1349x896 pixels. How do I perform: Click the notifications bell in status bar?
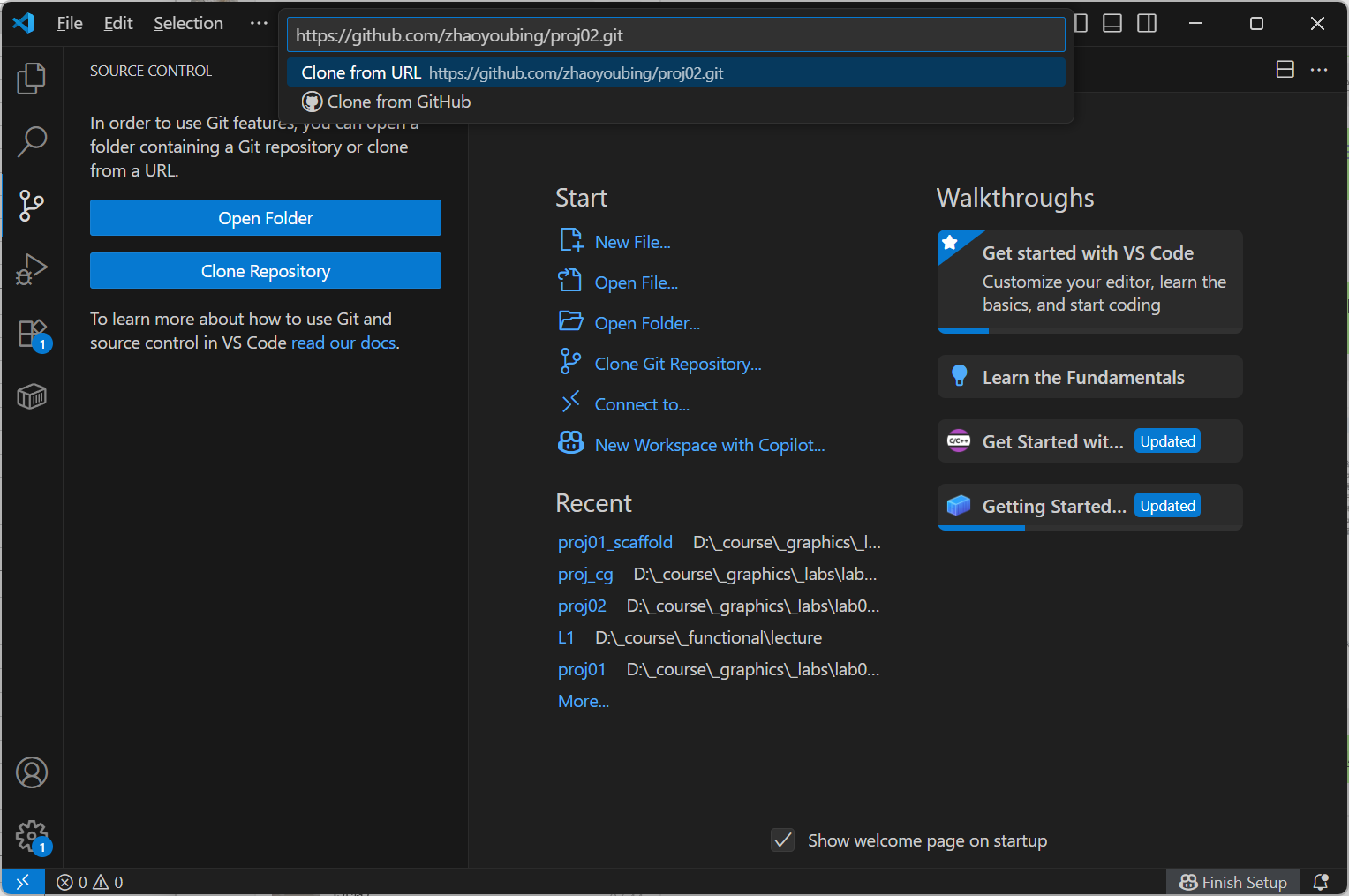click(x=1321, y=882)
